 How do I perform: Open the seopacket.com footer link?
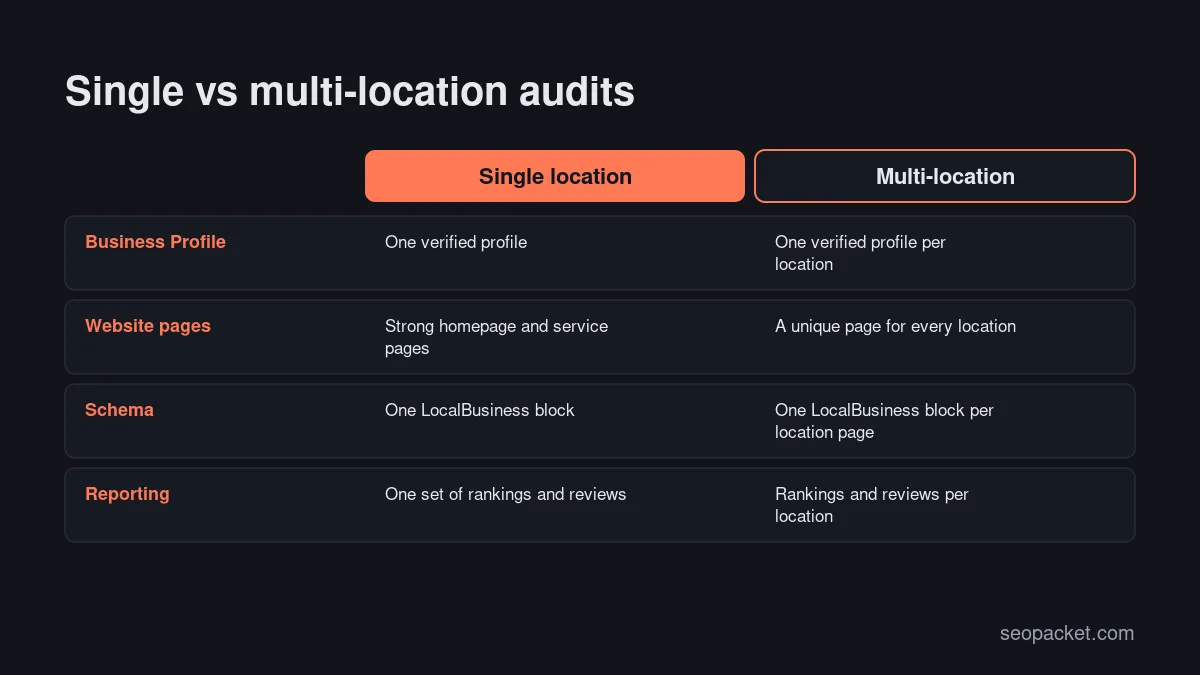click(1067, 633)
